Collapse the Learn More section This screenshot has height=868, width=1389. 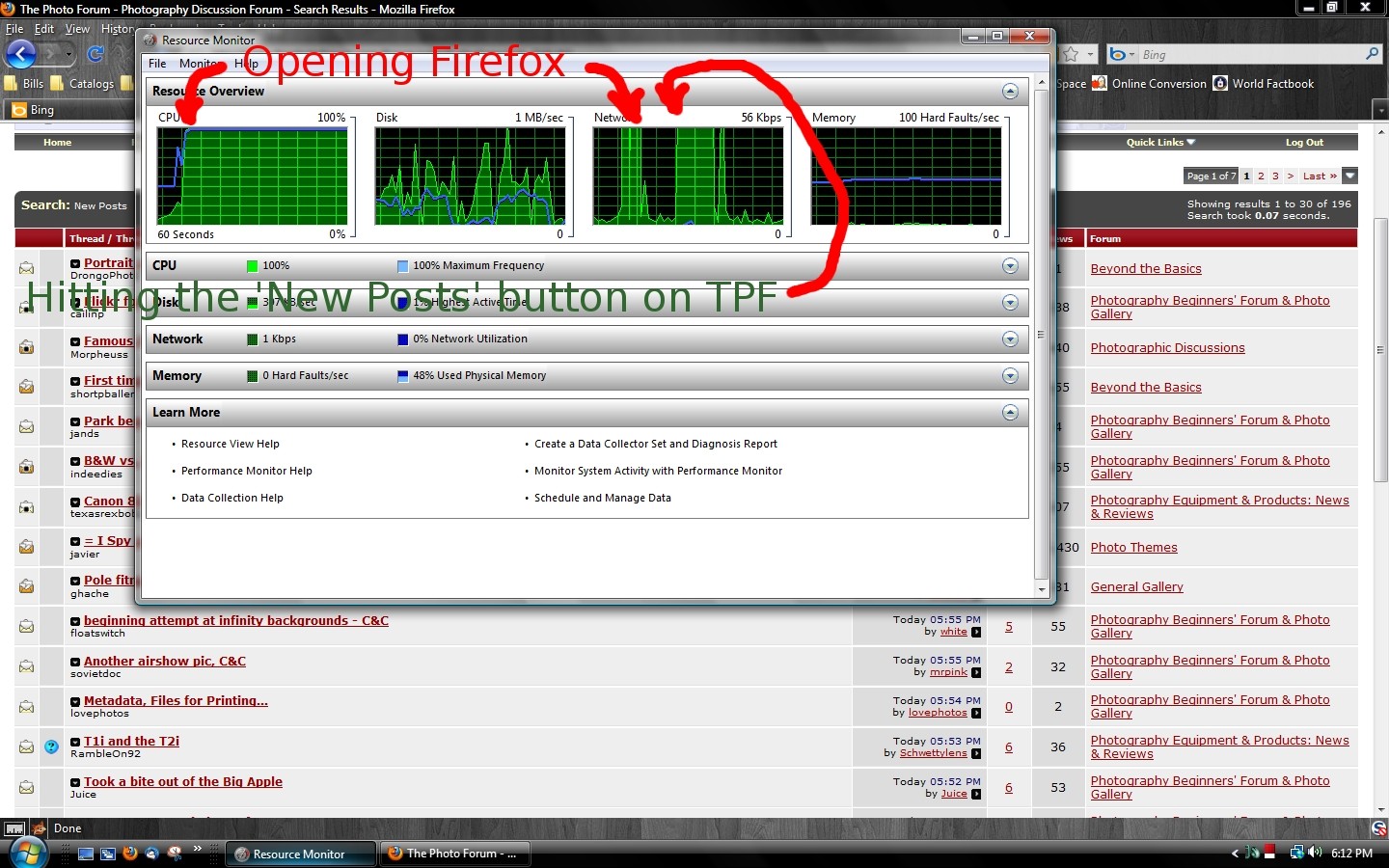click(x=1010, y=413)
